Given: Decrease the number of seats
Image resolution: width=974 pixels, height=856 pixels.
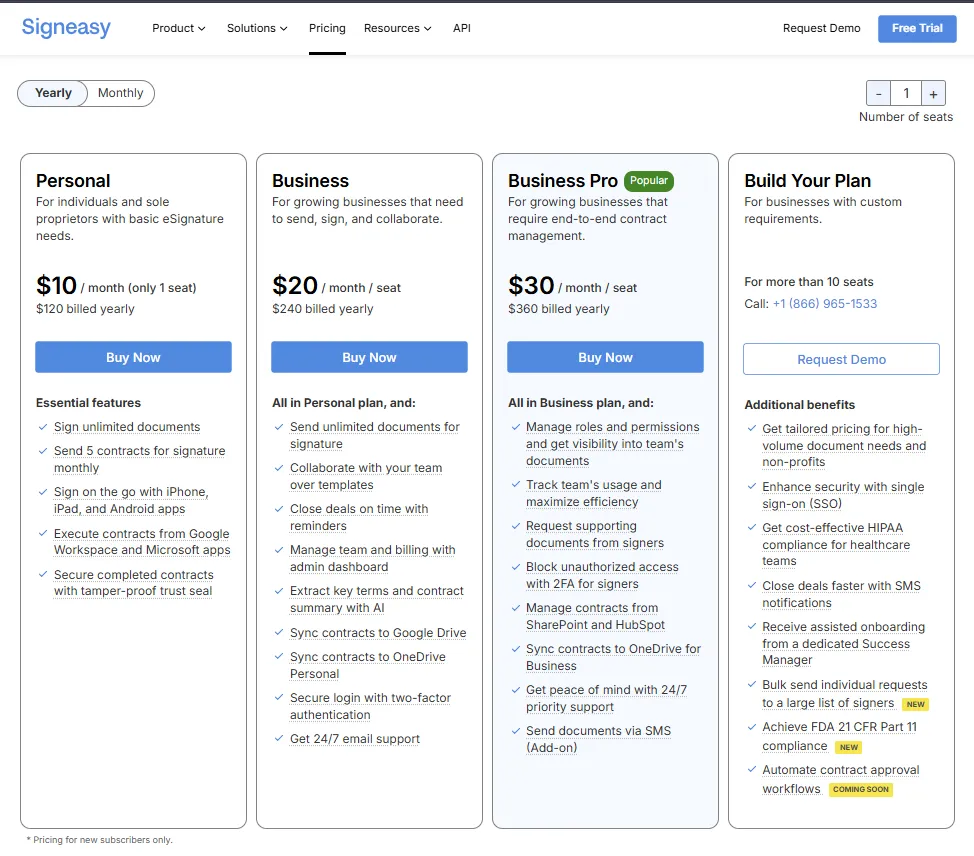Looking at the screenshot, I should point(878,92).
